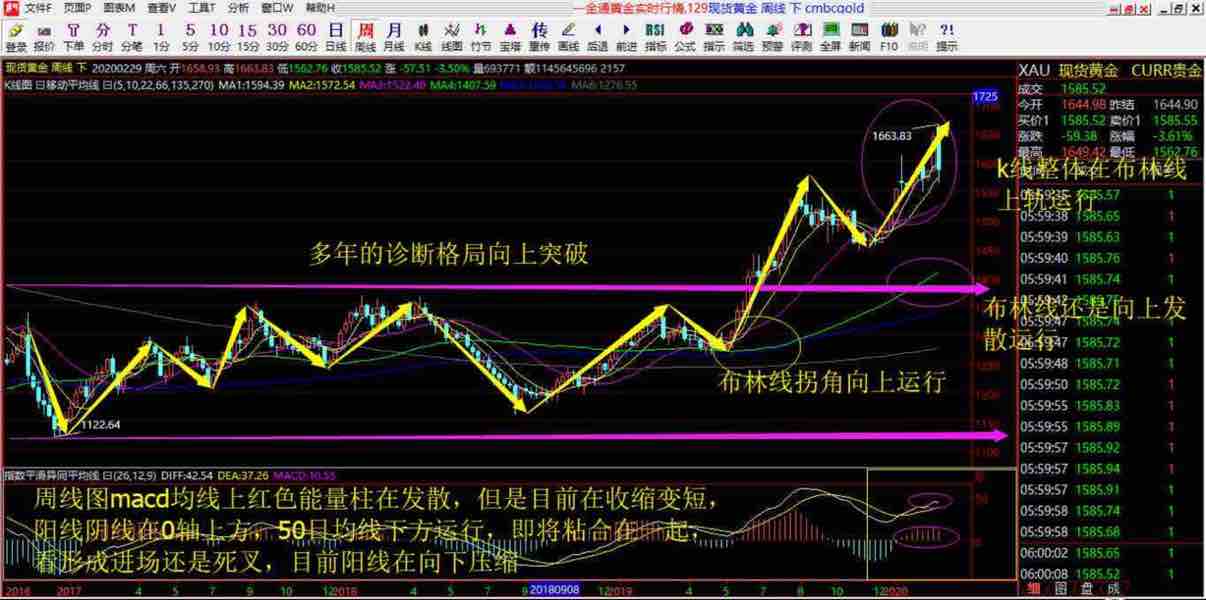Open the F10 fundamentals information
The image size is (1206, 600).
pos(888,37)
